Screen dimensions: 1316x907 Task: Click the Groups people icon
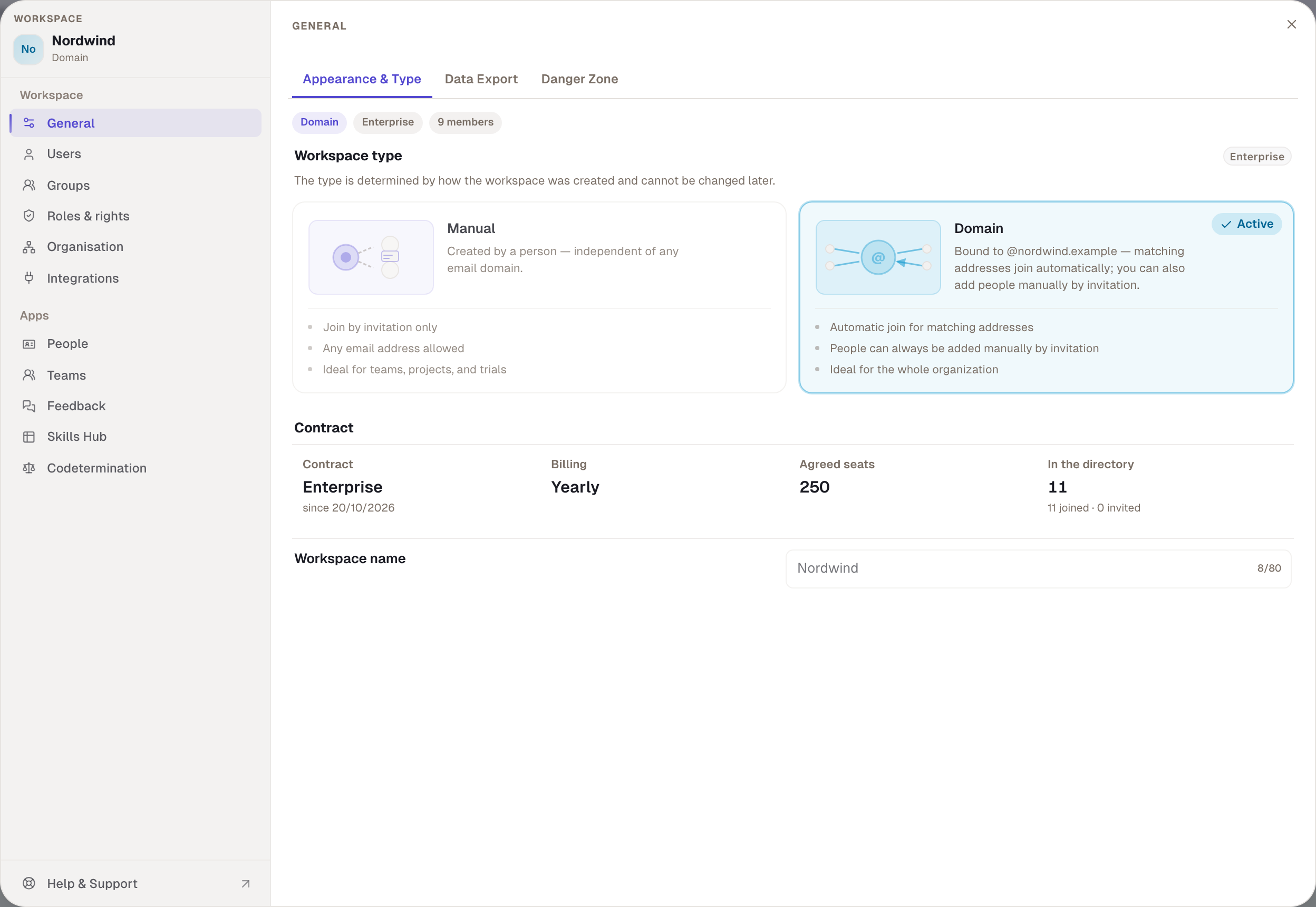coord(29,185)
